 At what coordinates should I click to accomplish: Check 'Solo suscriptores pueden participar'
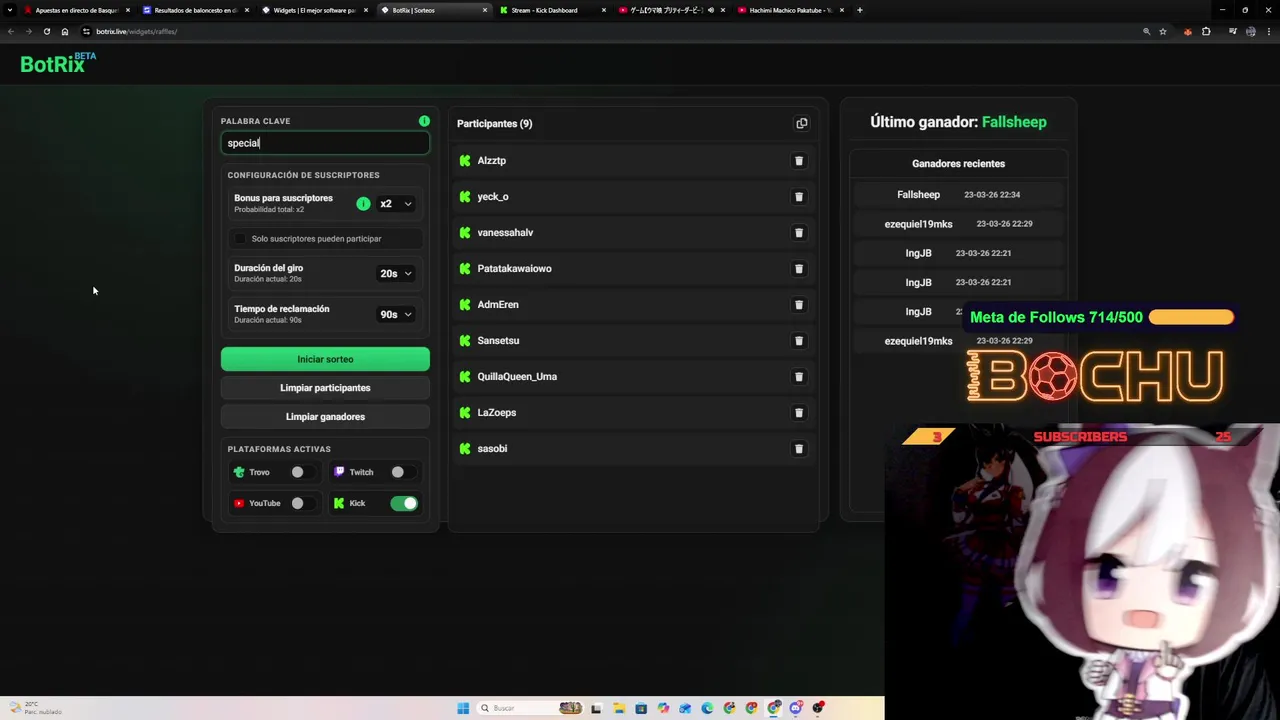[x=240, y=239]
